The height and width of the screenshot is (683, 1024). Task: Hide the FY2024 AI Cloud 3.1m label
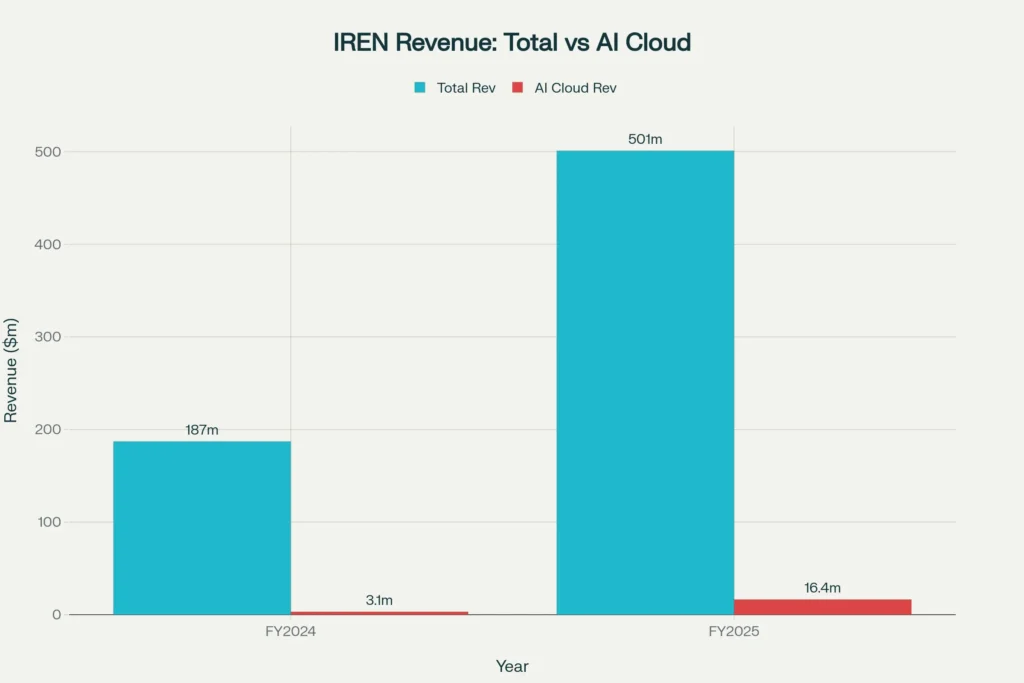378,599
